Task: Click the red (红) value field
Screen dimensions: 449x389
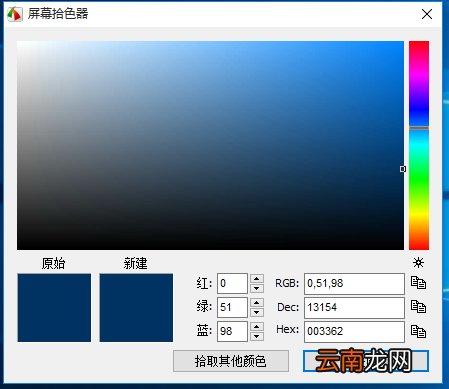Action: (x=232, y=283)
